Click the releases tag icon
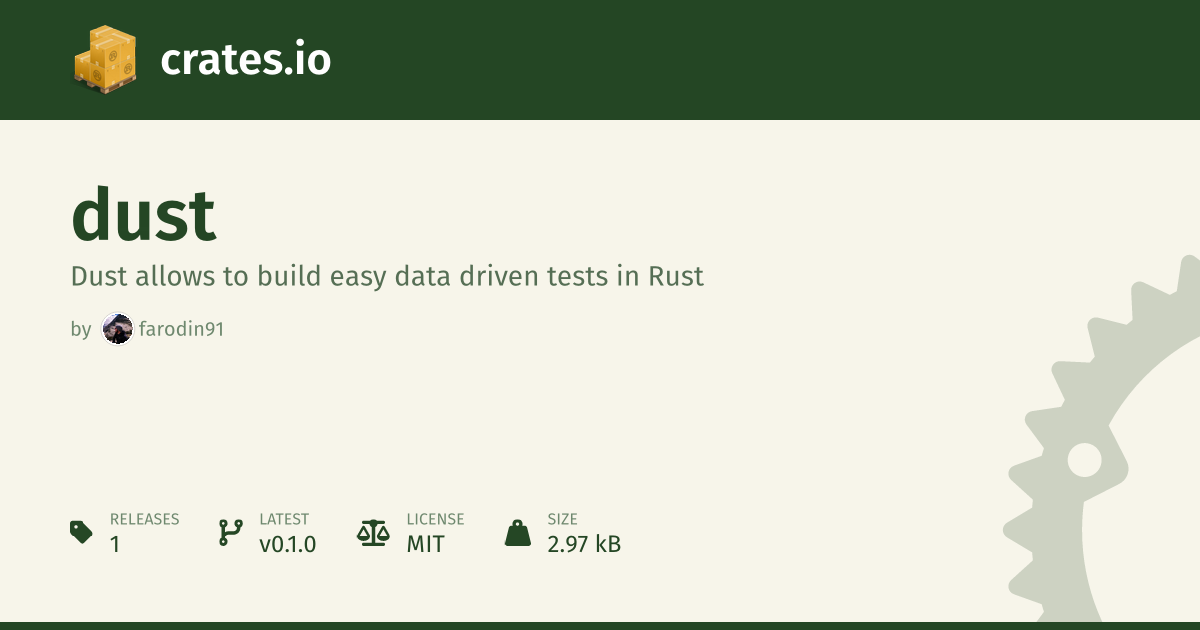Image resolution: width=1200 pixels, height=630 pixels. coord(81,532)
